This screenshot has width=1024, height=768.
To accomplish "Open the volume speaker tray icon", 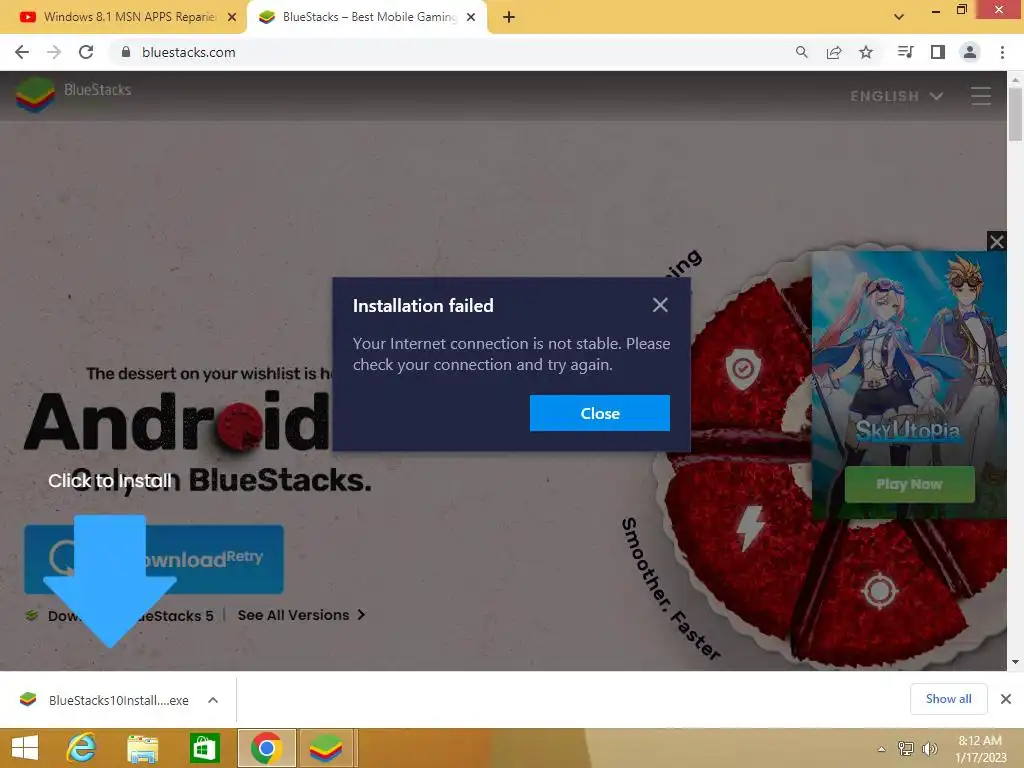I will 929,748.
